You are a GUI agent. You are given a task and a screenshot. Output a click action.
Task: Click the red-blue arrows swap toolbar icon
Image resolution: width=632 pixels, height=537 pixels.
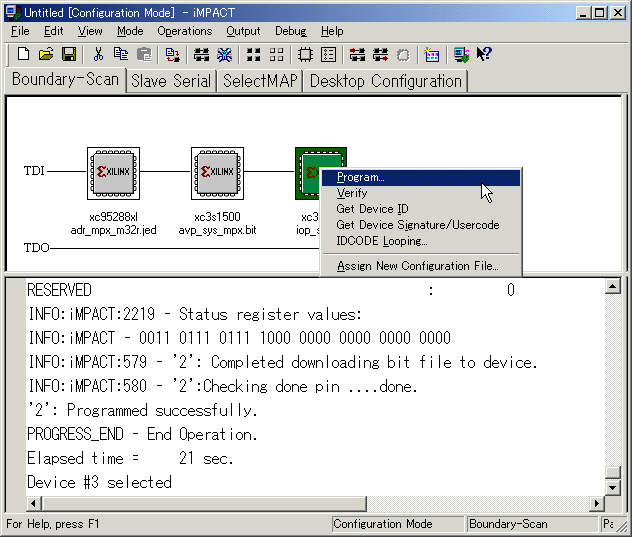173,54
